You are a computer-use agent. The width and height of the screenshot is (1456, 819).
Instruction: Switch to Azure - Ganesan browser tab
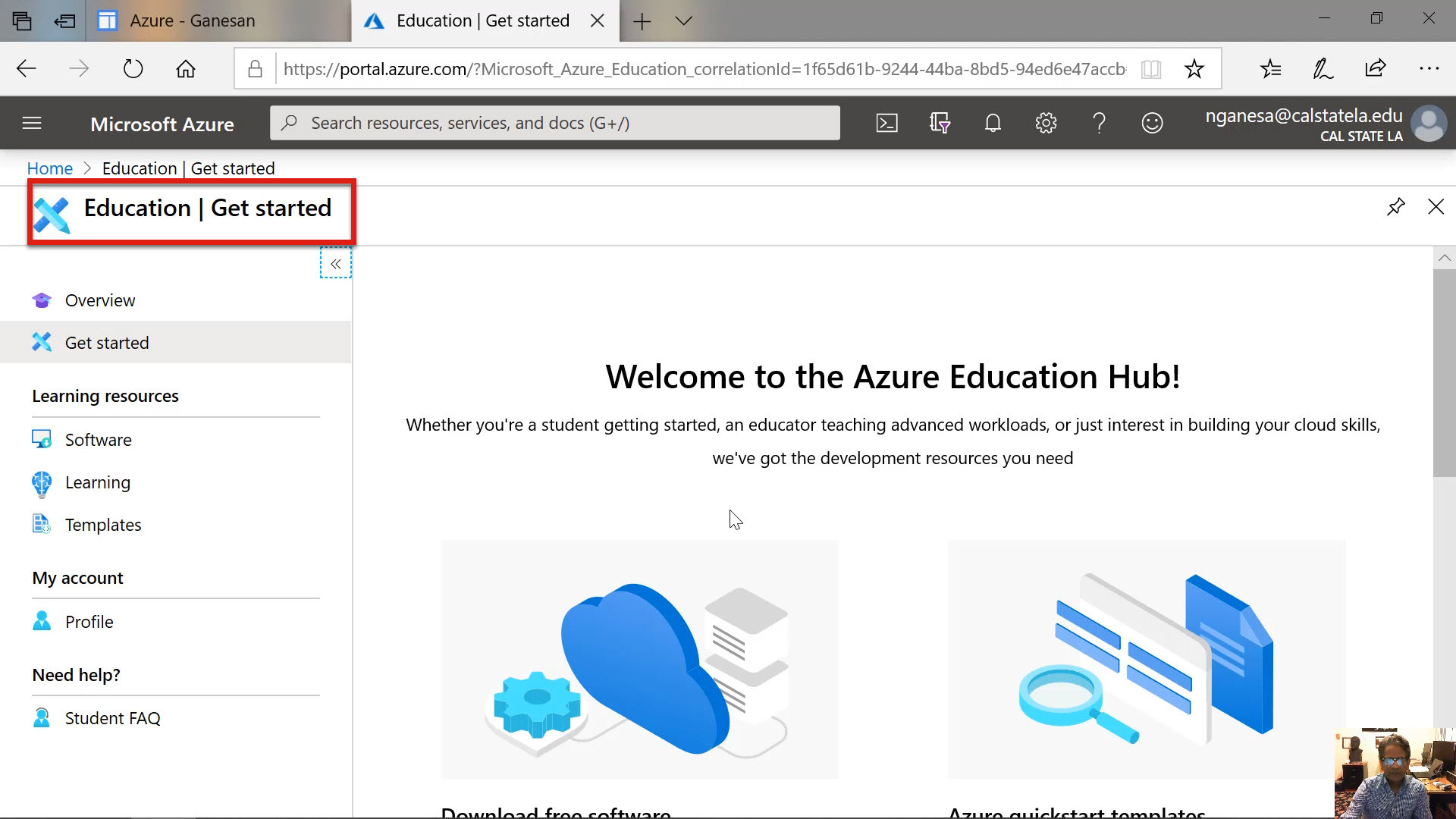[x=192, y=21]
